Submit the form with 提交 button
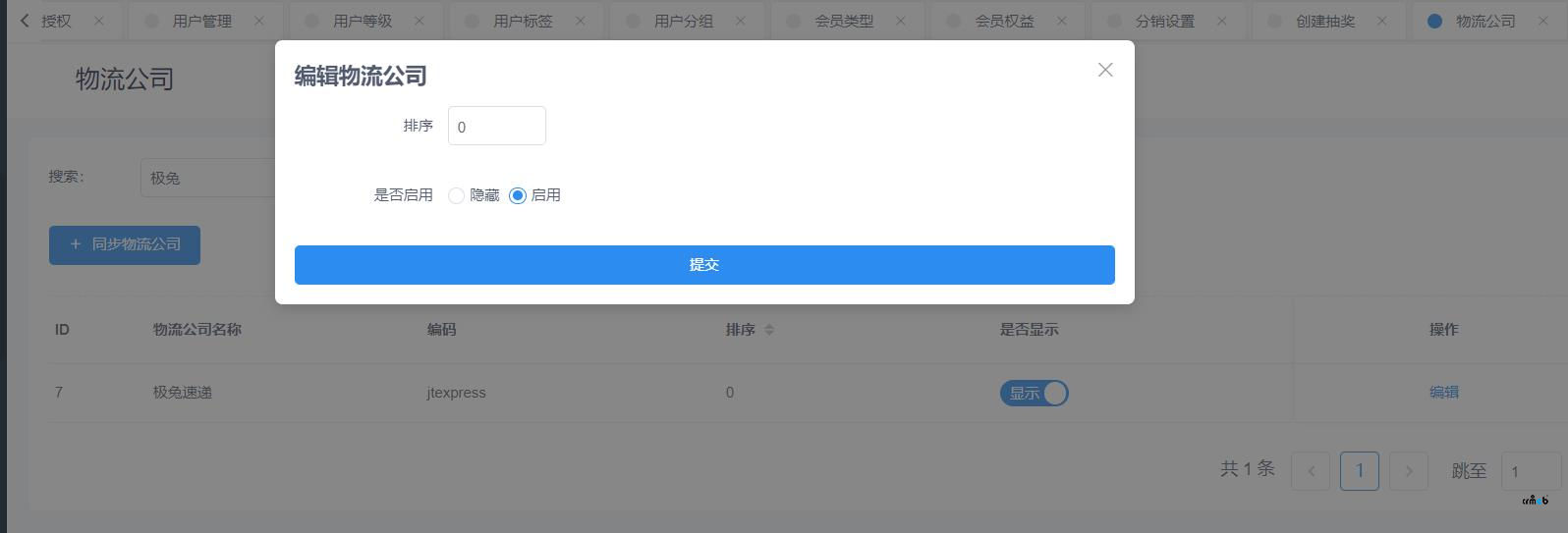The height and width of the screenshot is (533, 1568). 704,265
